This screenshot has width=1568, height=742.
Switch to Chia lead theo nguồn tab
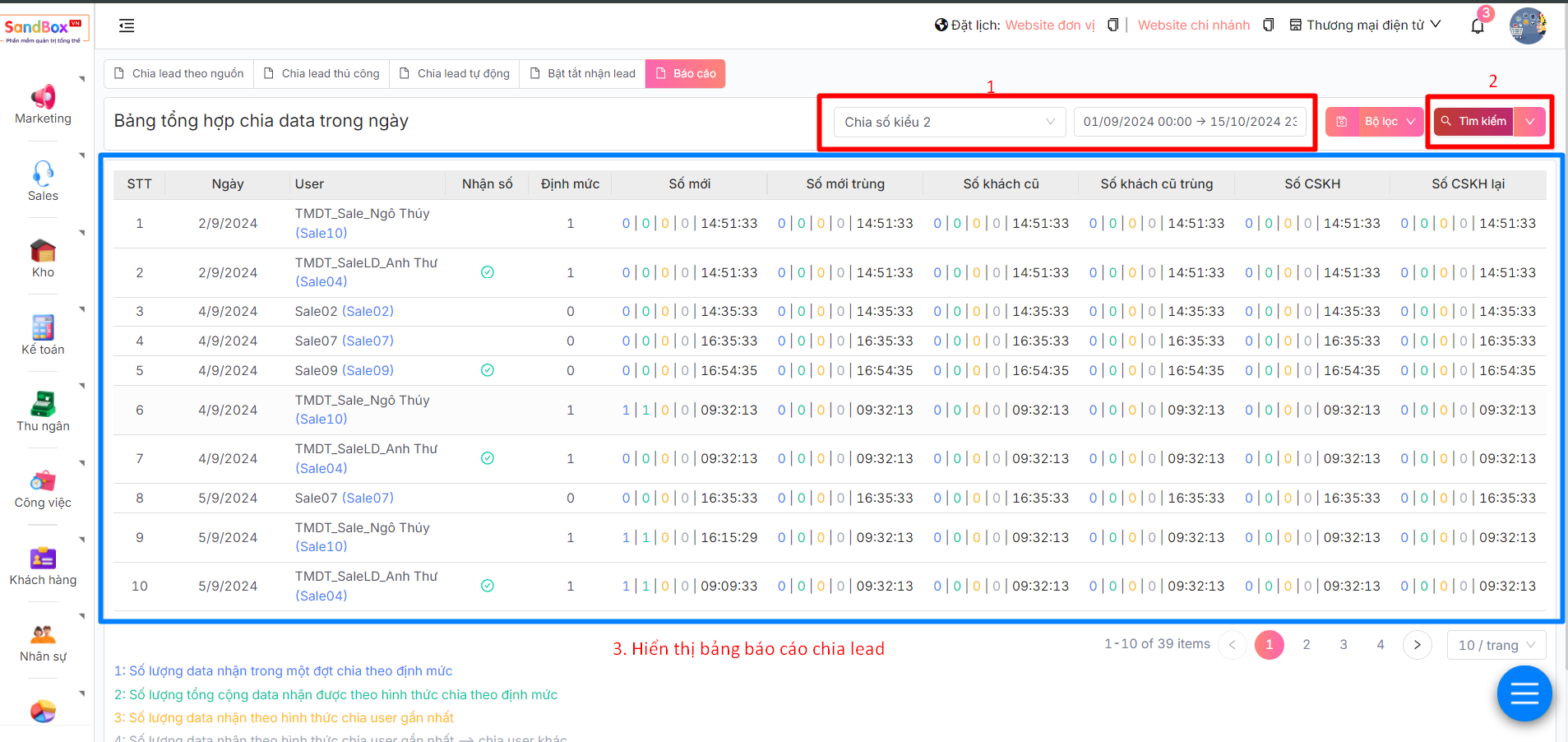pos(178,73)
